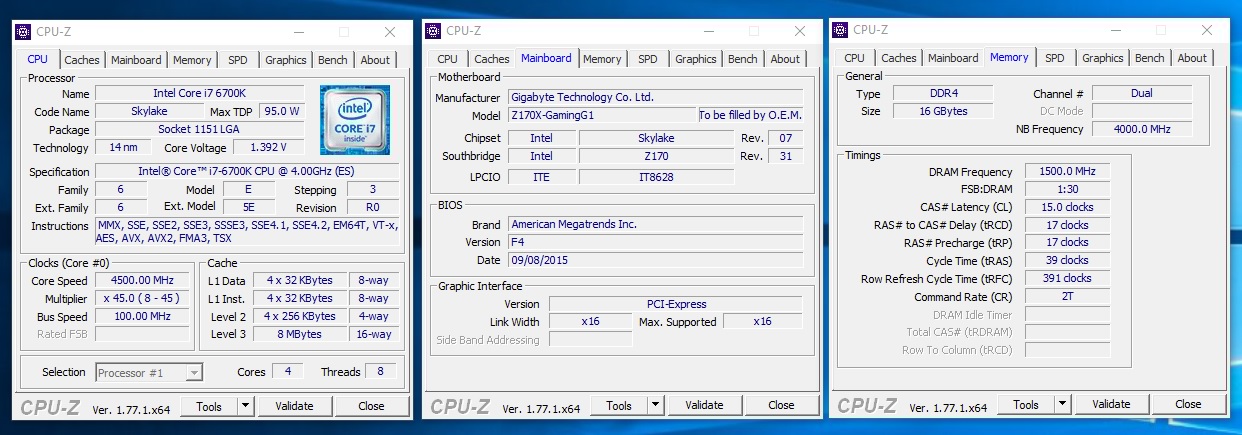Select the Graphics tab in the Memory window
This screenshot has width=1242, height=435.
pos(1103,58)
